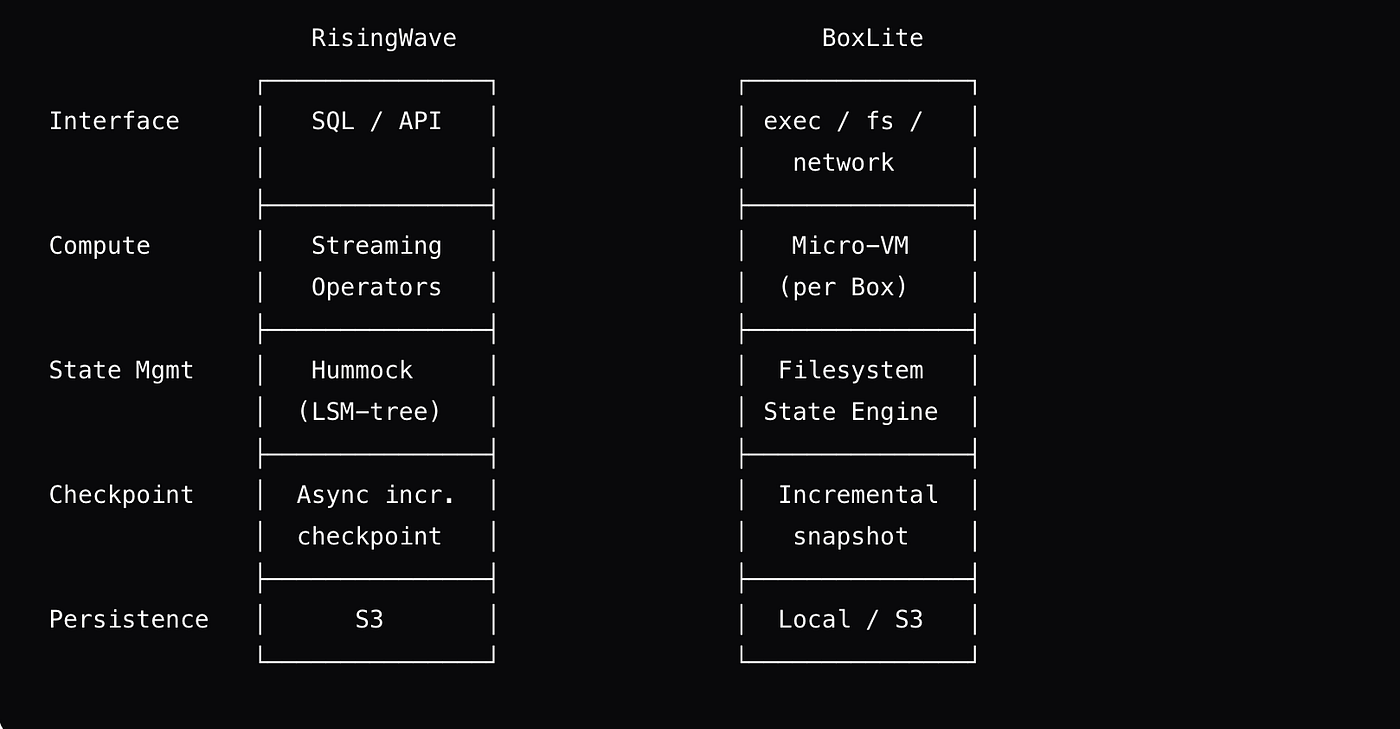
Task: Click the exec / fs / text
Action: [x=843, y=121]
